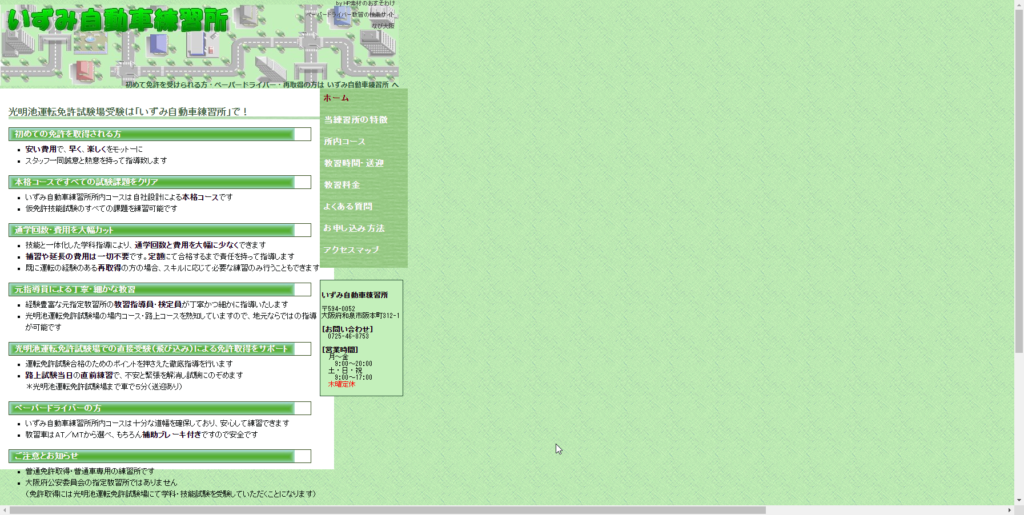Click the 通学回数・費用を大幅カット heading
Viewport: 1024px width, 515px height.
[x=63, y=230]
